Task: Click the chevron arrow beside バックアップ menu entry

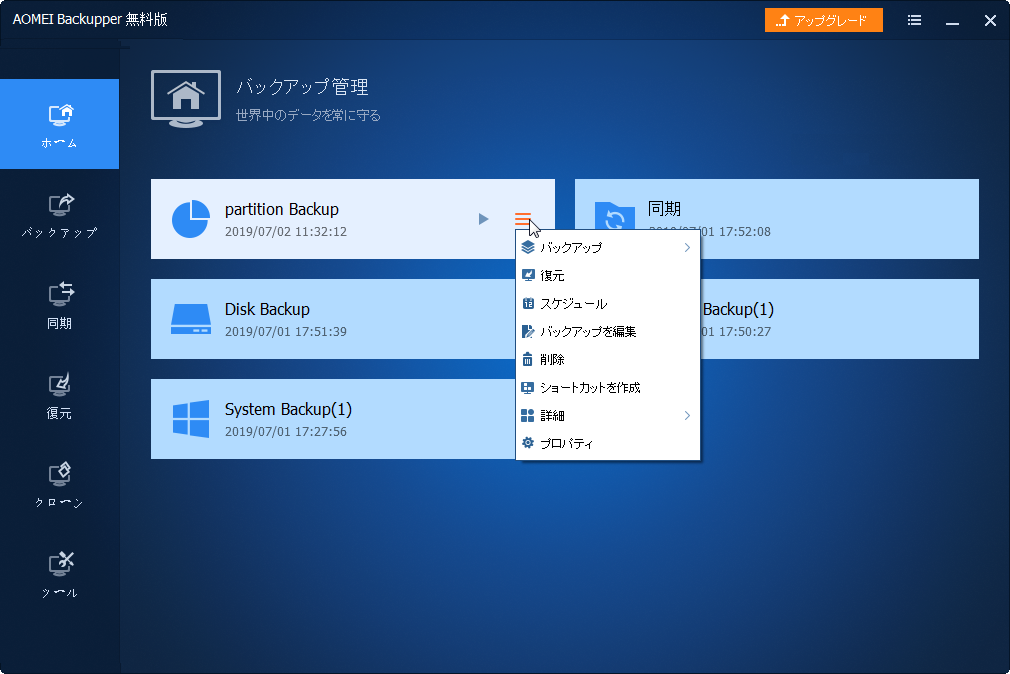Action: click(x=687, y=247)
